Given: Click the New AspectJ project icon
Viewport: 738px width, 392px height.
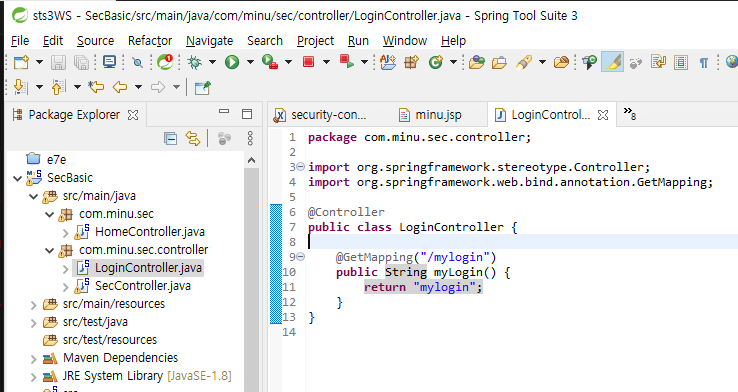Looking at the screenshot, I should (388, 62).
